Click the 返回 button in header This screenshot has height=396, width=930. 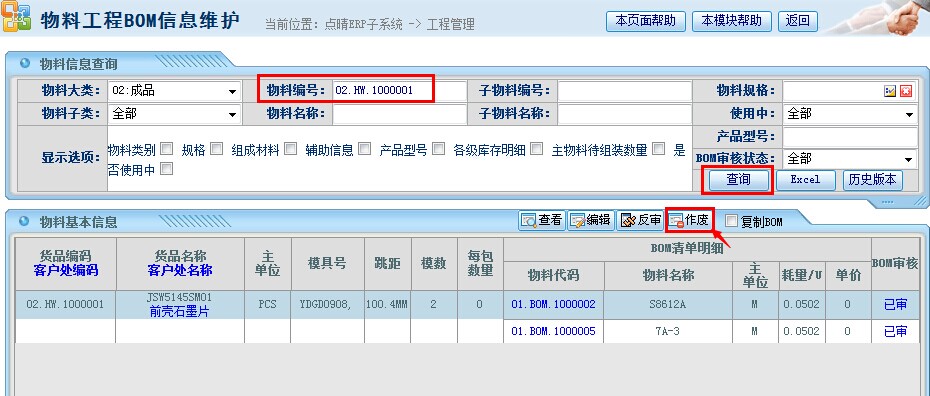[x=798, y=21]
